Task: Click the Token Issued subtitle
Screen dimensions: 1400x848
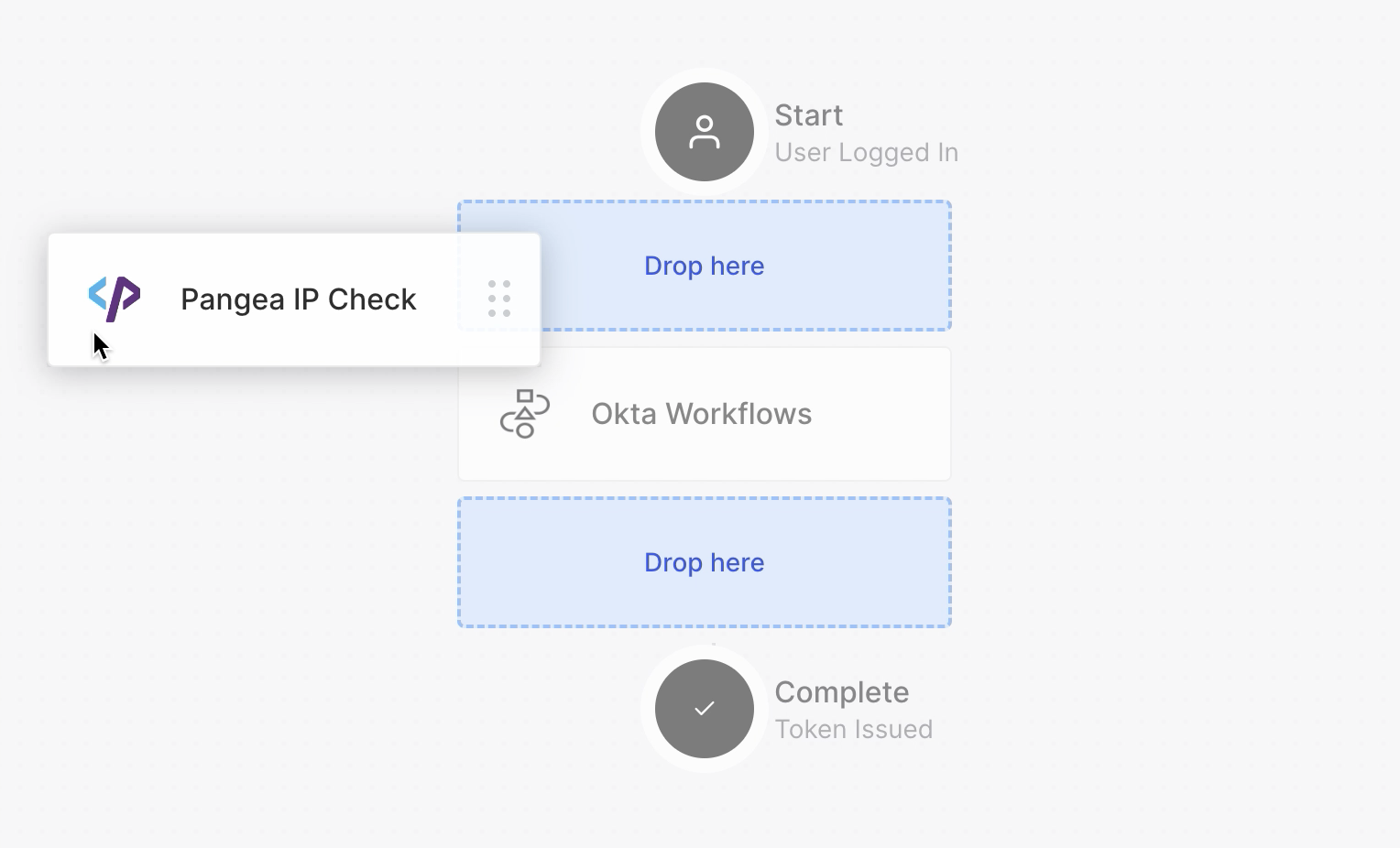Action: (x=853, y=729)
